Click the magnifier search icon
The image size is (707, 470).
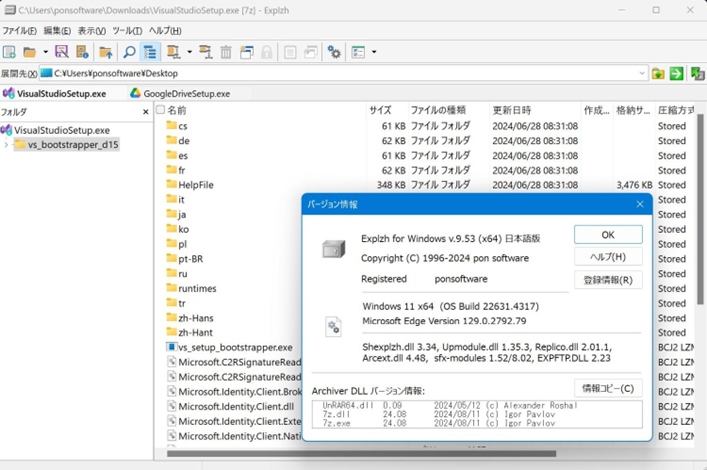point(129,52)
